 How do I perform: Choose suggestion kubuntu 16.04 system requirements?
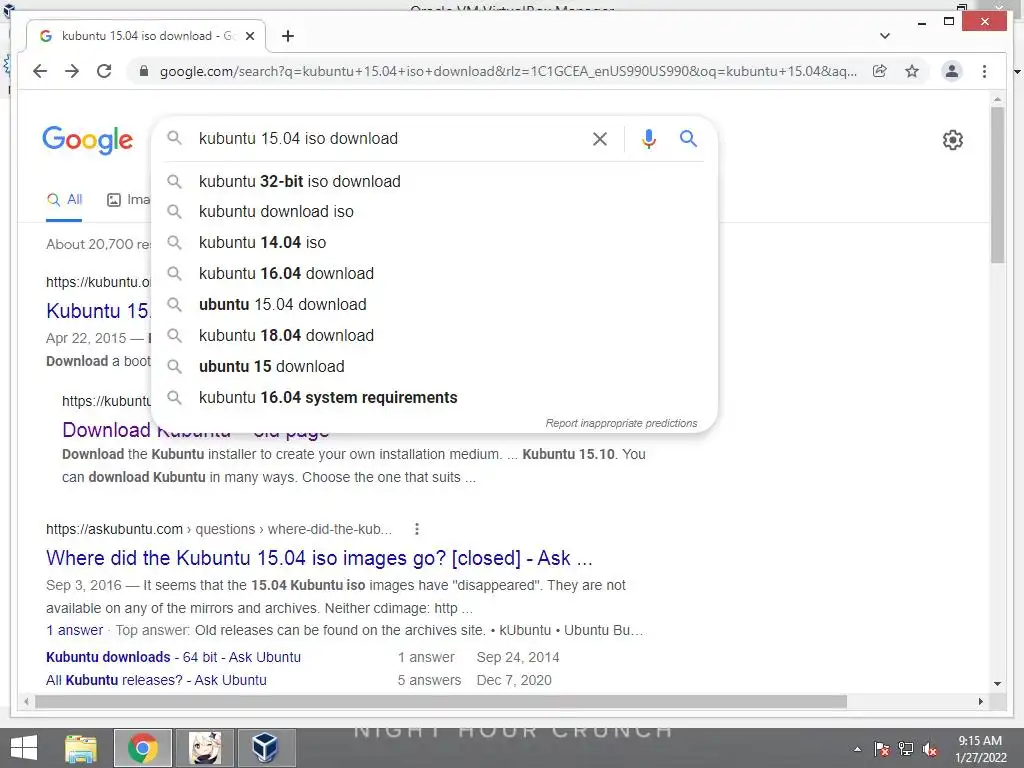(x=434, y=398)
